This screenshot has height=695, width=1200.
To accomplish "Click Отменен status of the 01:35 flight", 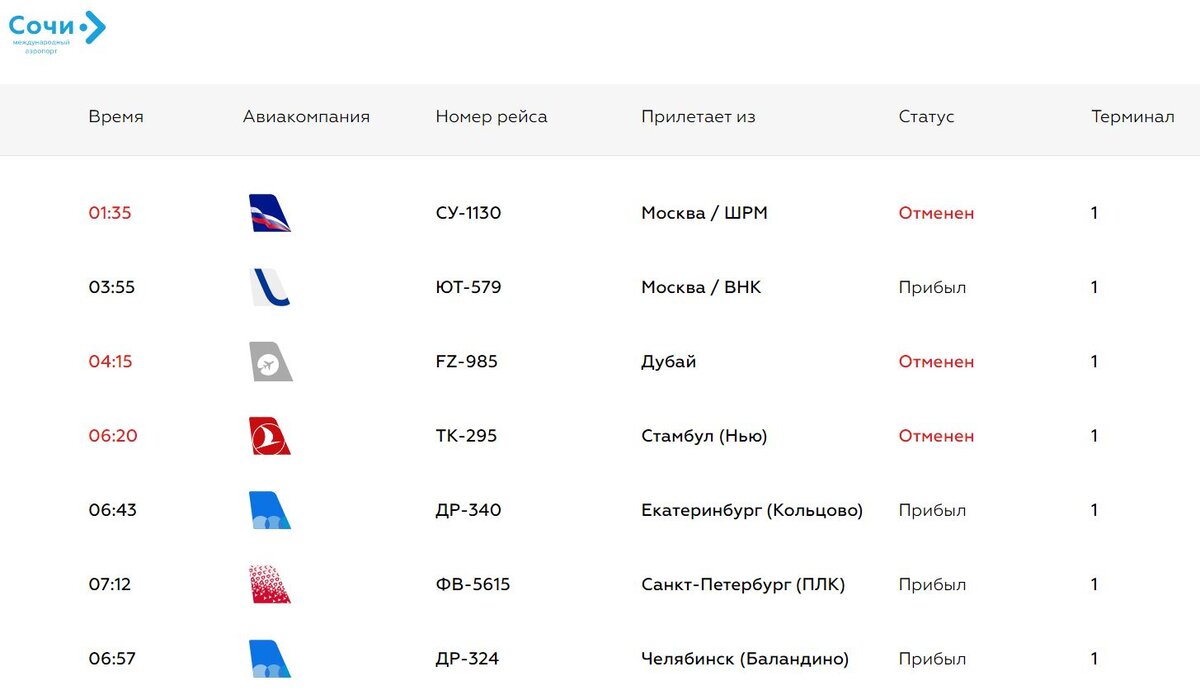I will 936,213.
